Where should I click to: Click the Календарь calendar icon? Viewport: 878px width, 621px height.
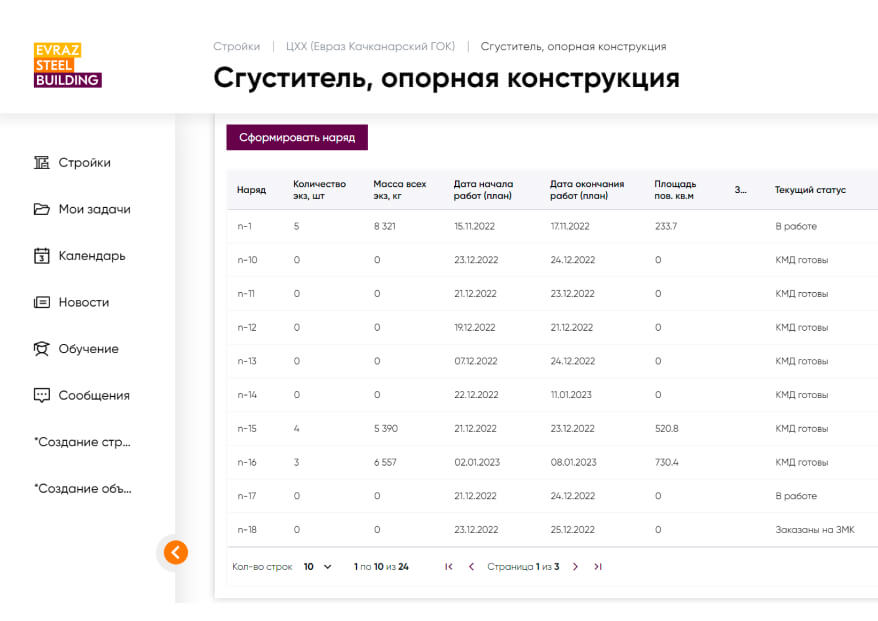41,256
